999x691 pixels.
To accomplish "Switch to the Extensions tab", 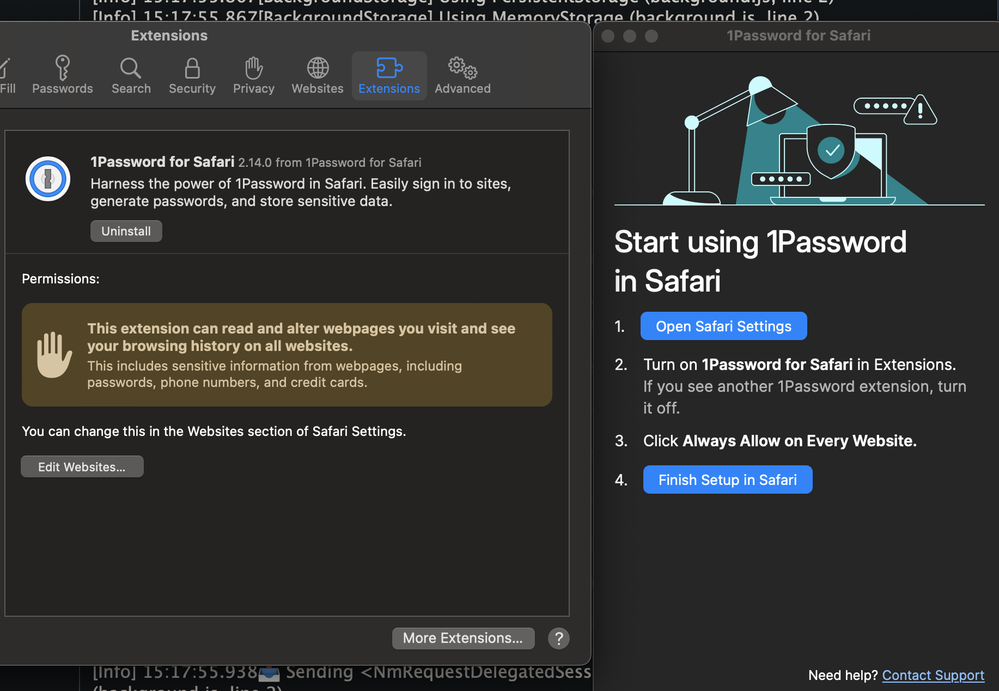I will click(389, 75).
